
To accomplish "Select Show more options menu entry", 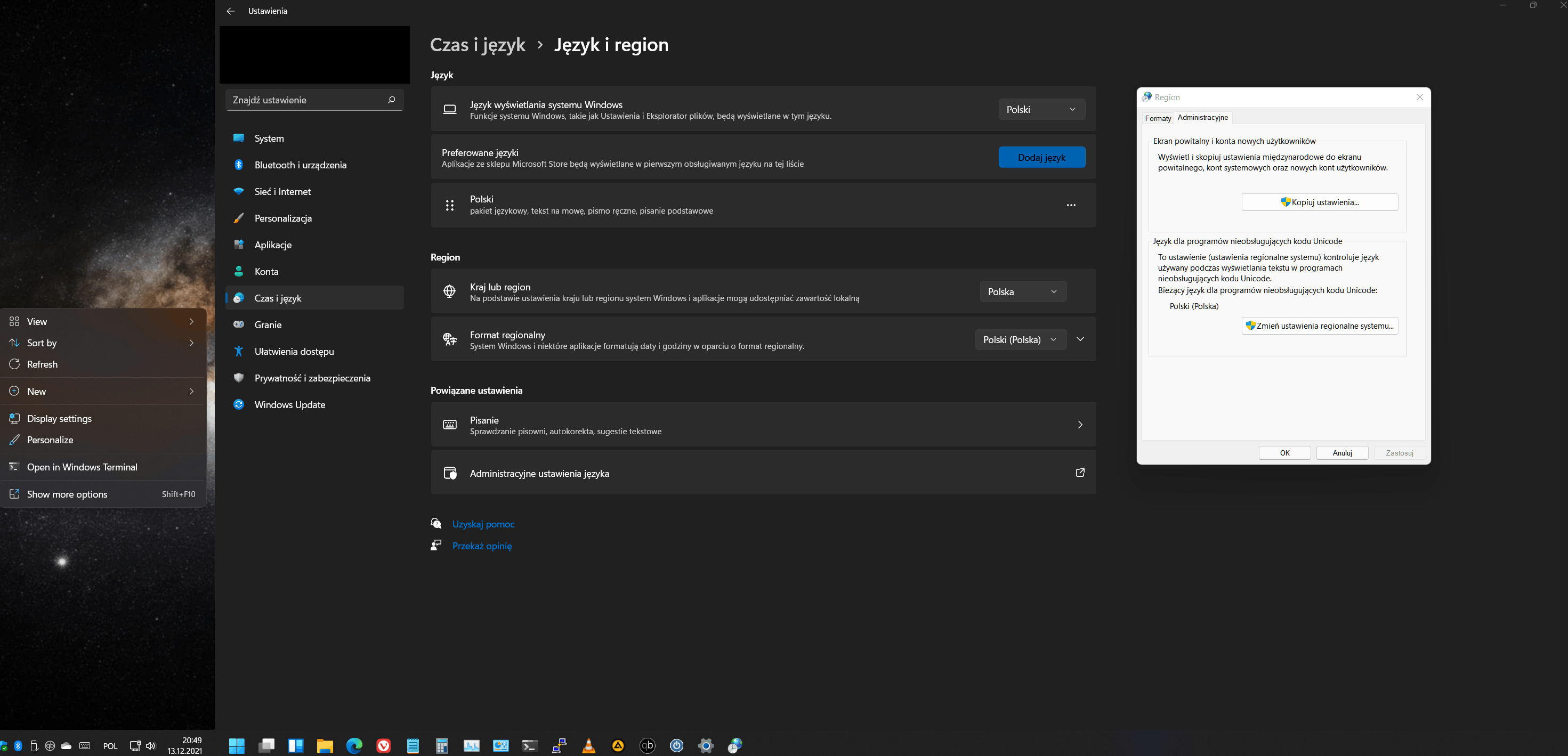I will tap(67, 494).
